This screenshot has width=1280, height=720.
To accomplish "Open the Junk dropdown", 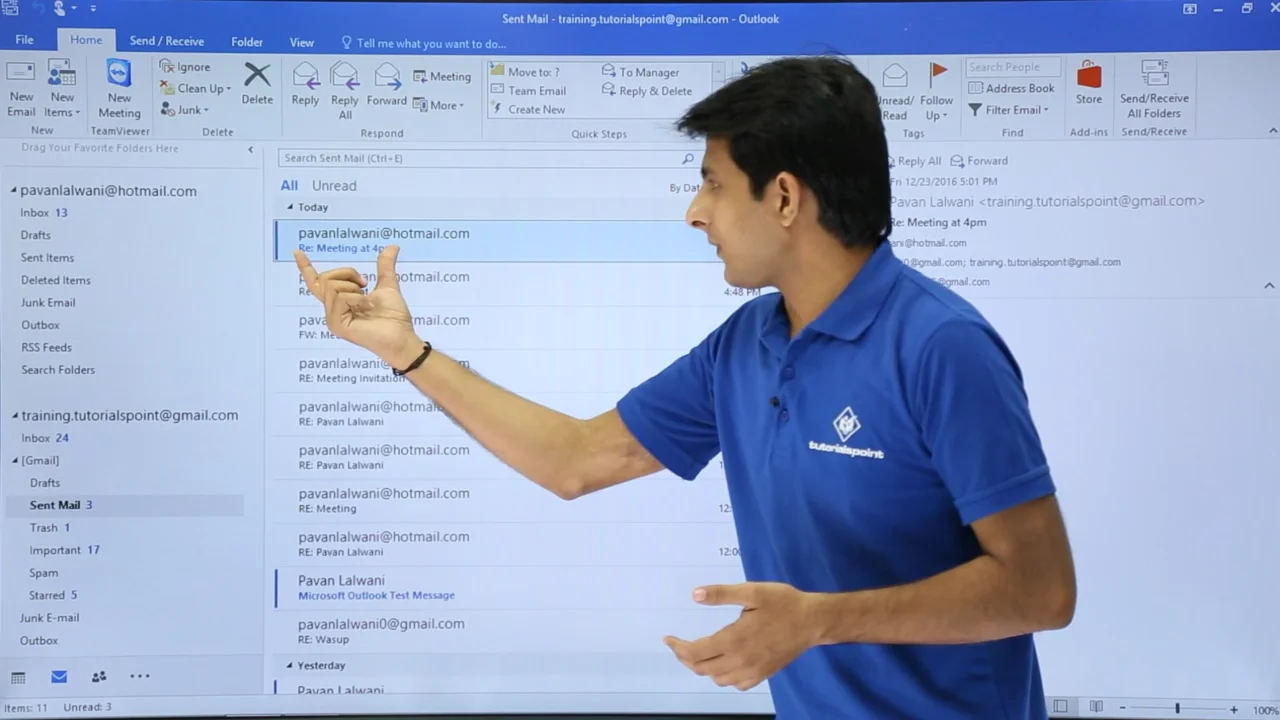I will tap(185, 110).
